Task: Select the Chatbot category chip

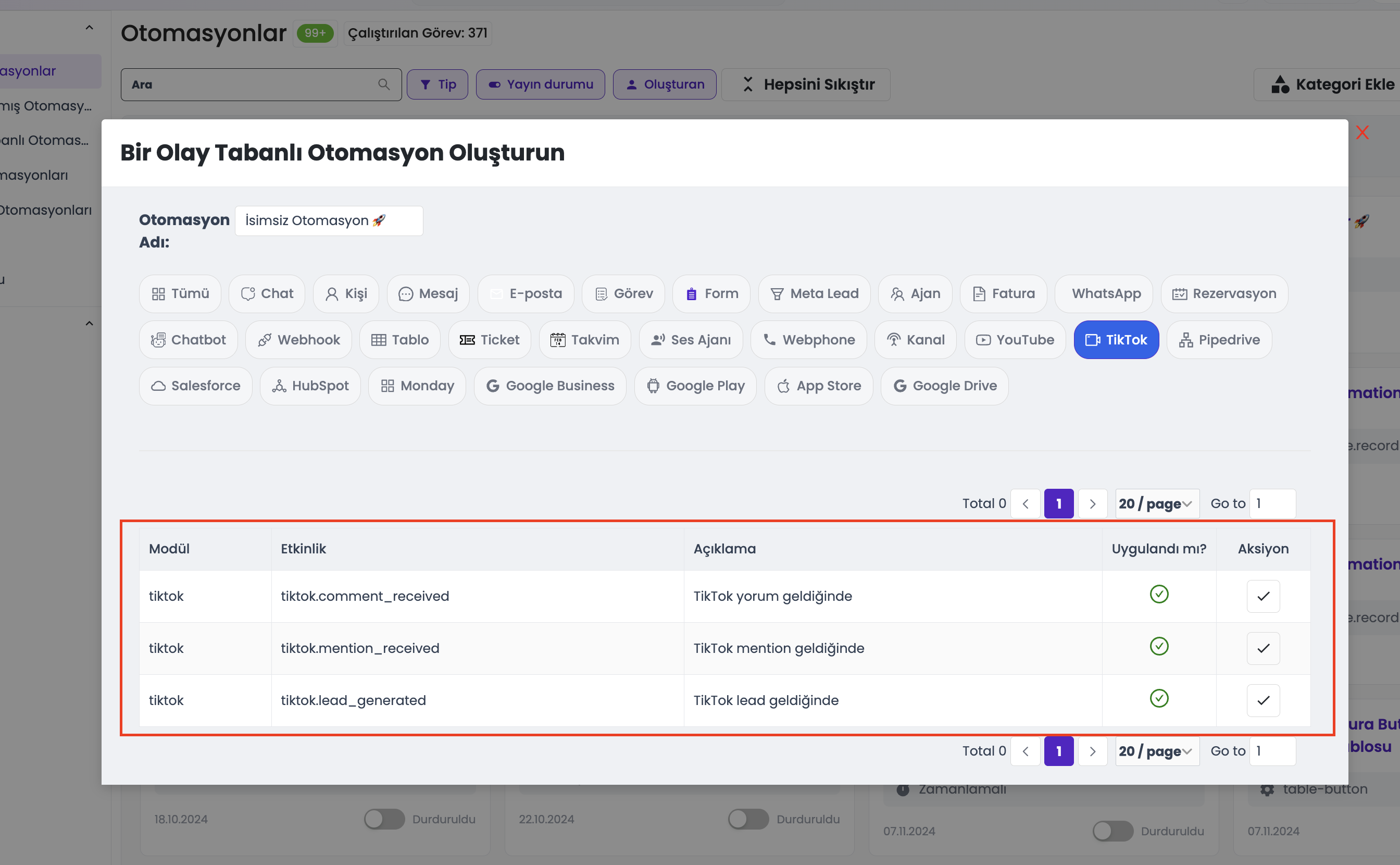Action: point(188,340)
